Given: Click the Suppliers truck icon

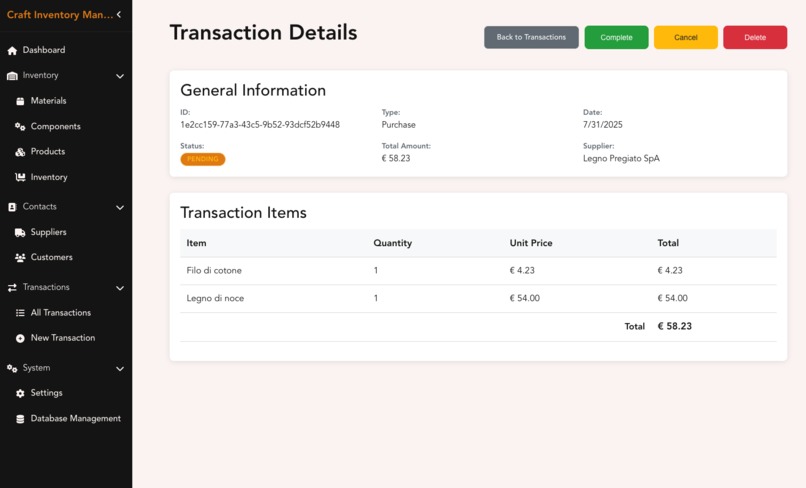Looking at the screenshot, I should tap(20, 232).
